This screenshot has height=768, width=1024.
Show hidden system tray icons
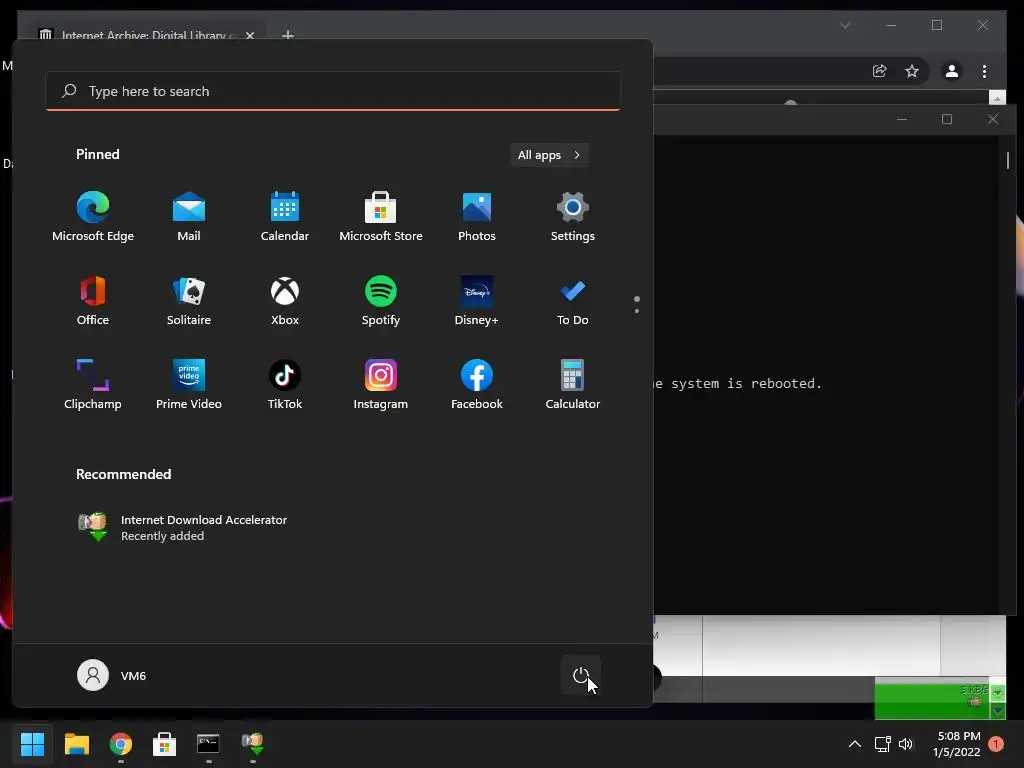point(854,744)
